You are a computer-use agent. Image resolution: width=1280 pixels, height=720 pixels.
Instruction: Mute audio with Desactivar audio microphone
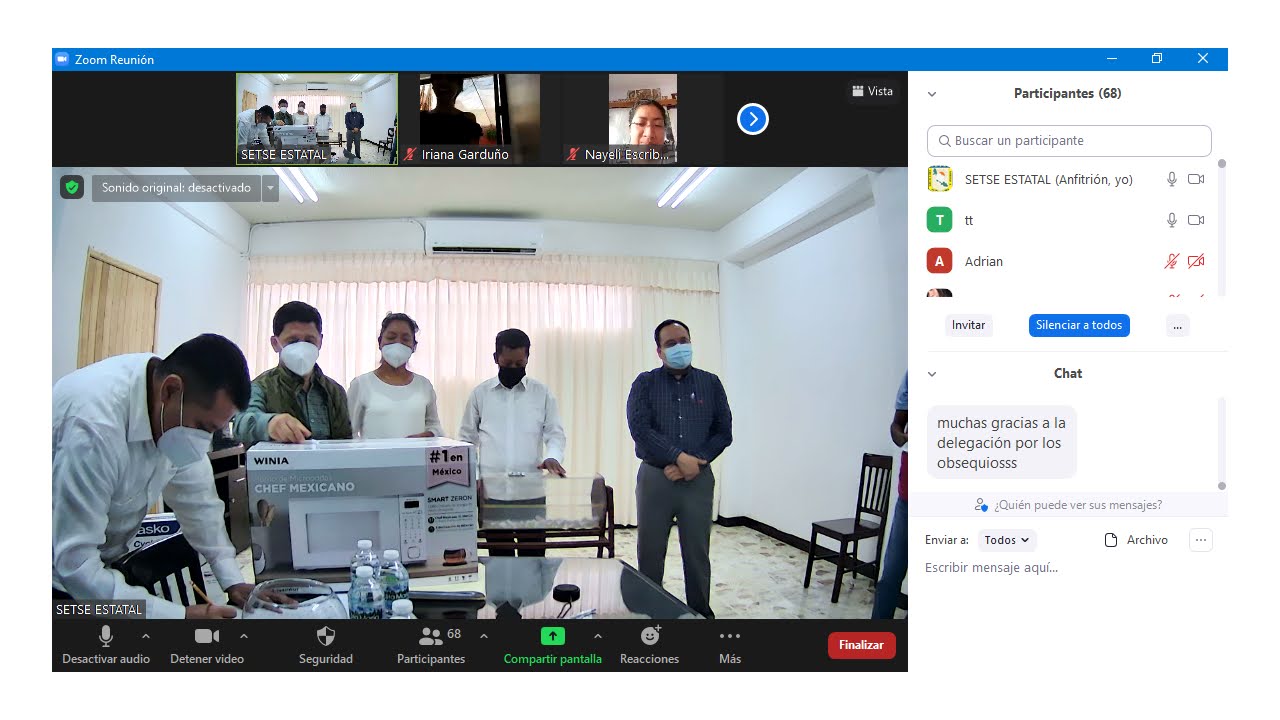pyautogui.click(x=106, y=637)
